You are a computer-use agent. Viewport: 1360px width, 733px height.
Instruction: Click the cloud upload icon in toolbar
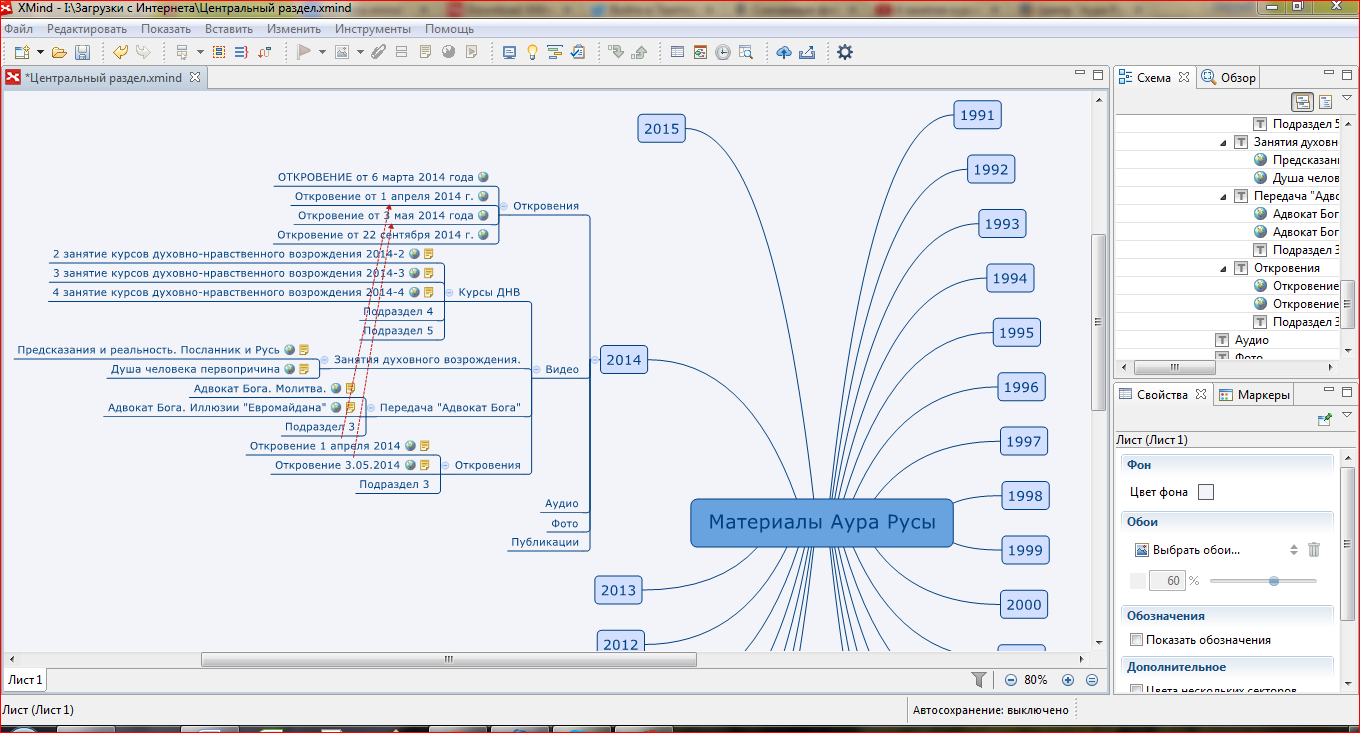click(x=784, y=52)
